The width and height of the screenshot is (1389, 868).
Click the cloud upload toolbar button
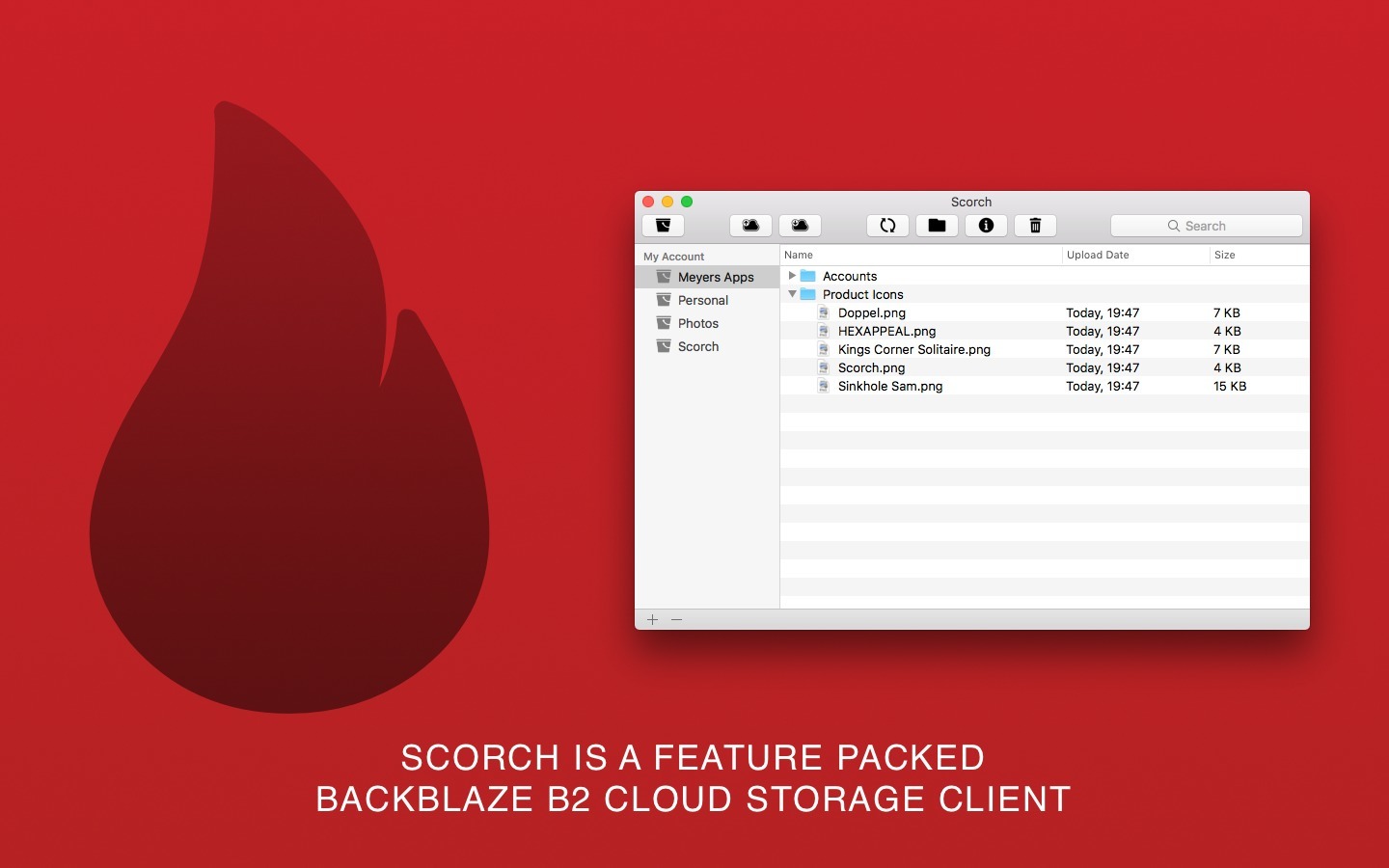[750, 226]
